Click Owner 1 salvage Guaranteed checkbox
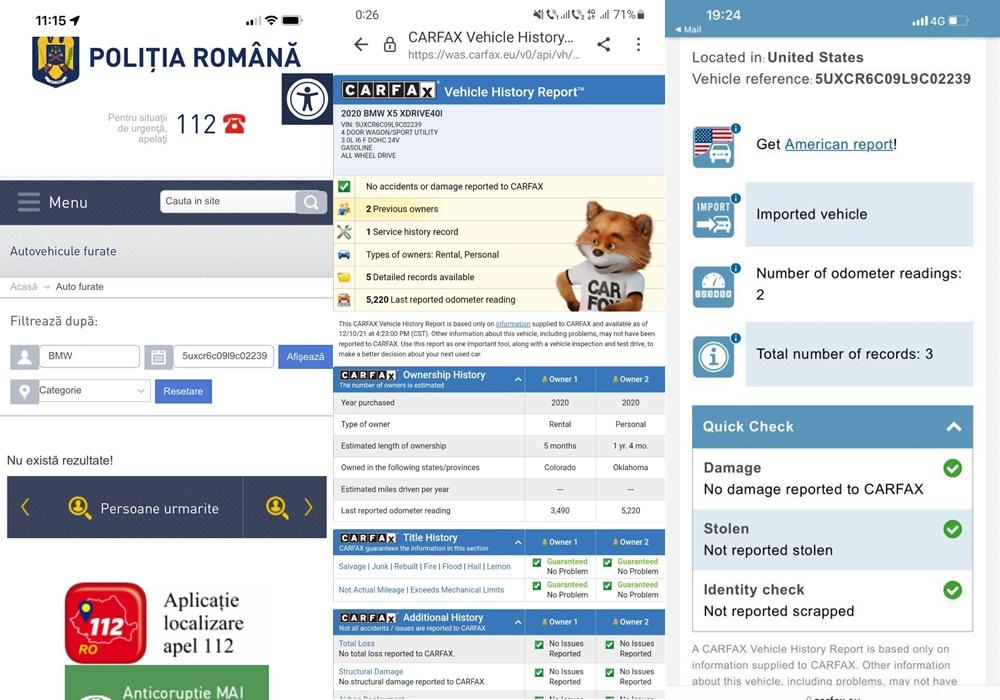This screenshot has height=700, width=1000. pyautogui.click(x=537, y=562)
